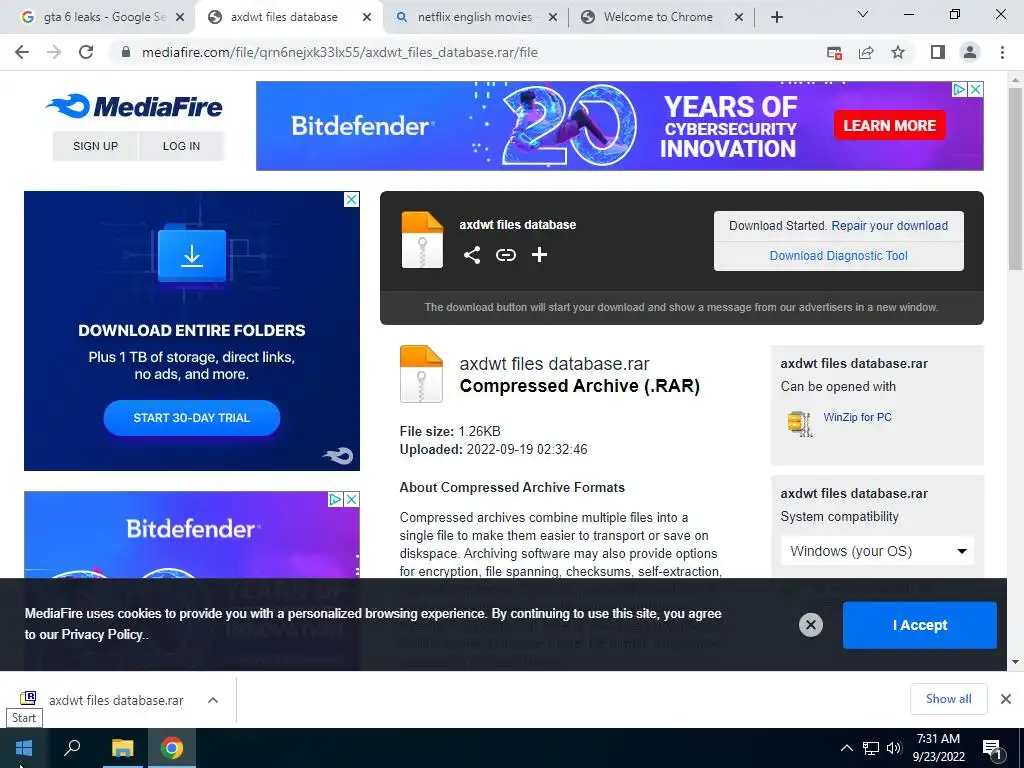1024x768 pixels.
Task: Switch to Welcome to Chrome tab
Action: point(658,17)
